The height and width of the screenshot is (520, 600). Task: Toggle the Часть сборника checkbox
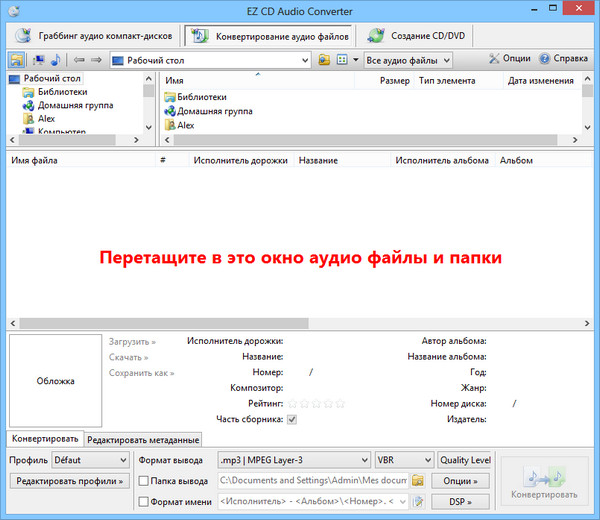tap(292, 419)
